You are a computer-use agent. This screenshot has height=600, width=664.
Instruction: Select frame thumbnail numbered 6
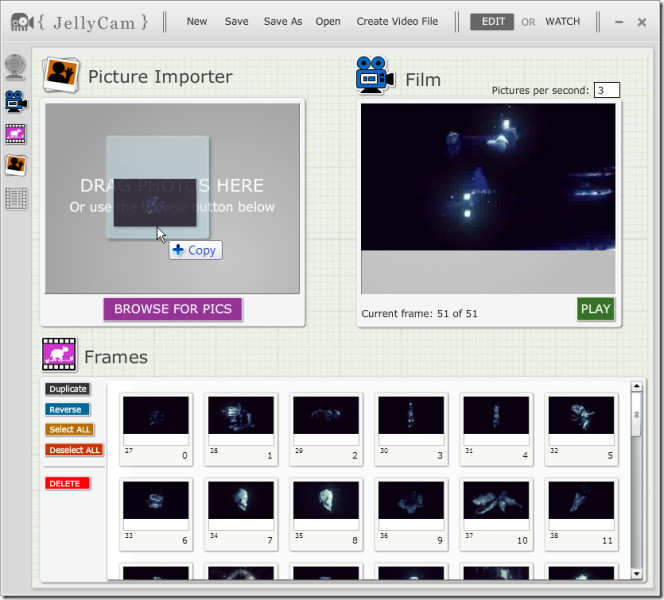coord(156,514)
